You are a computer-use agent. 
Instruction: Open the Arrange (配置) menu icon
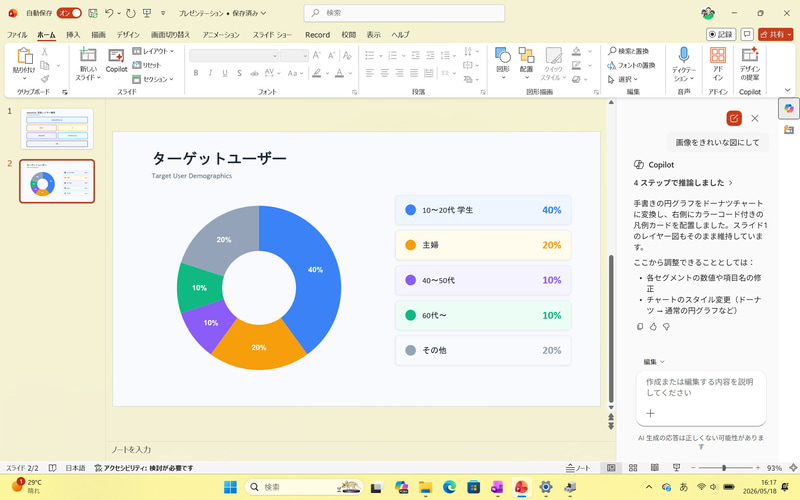pos(527,56)
